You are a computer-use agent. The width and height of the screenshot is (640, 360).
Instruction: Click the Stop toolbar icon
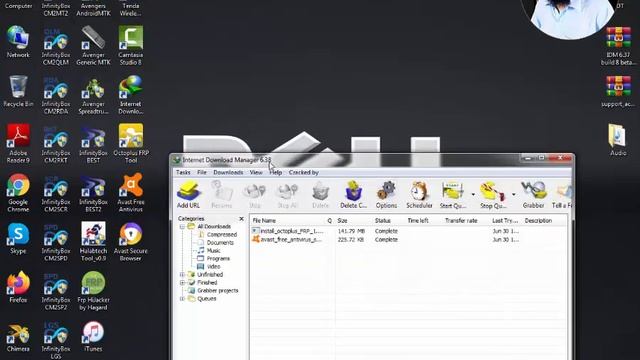click(255, 195)
